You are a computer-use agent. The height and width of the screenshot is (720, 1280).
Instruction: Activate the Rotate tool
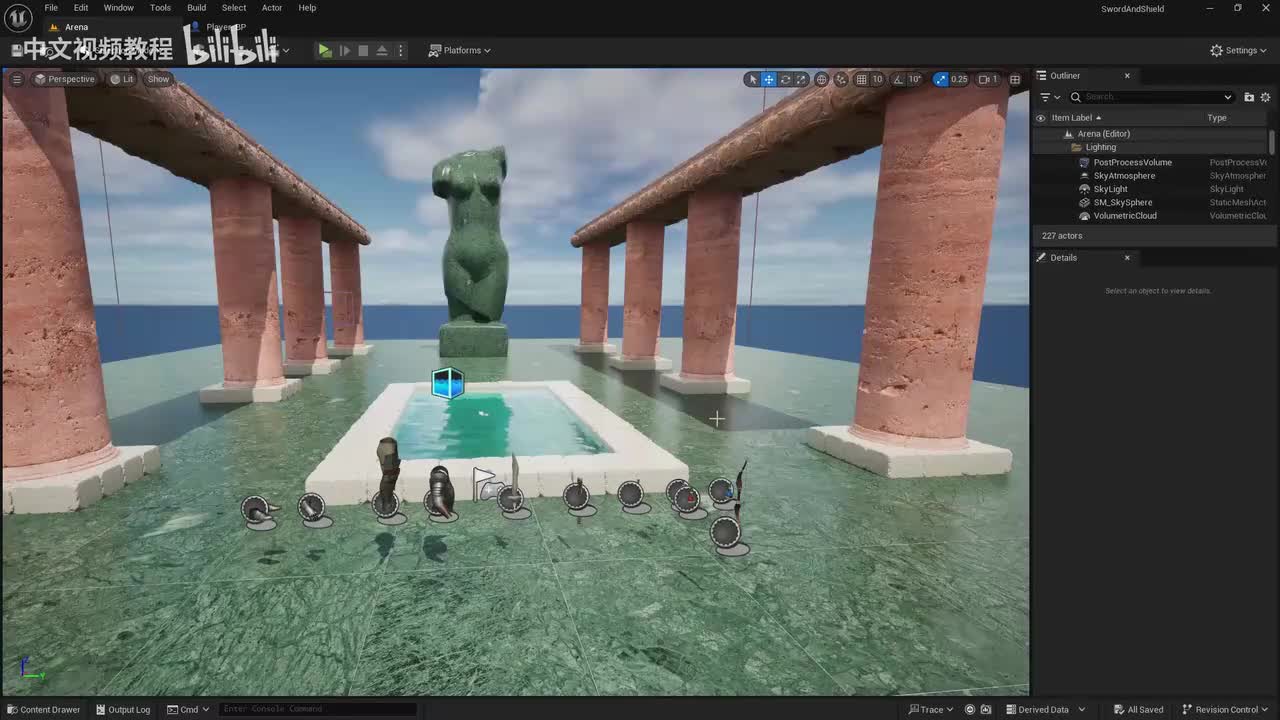[785, 79]
